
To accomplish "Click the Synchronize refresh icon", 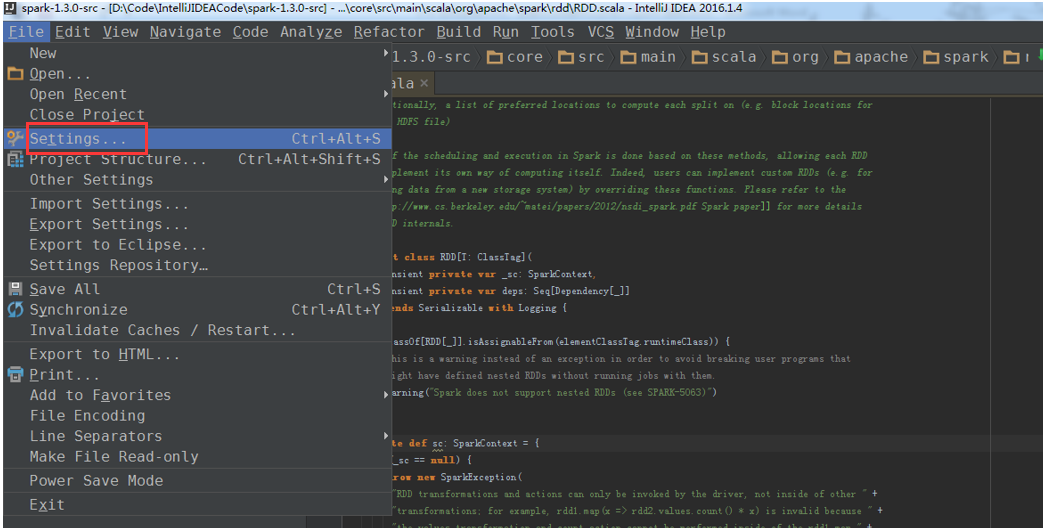I will pyautogui.click(x=15, y=309).
